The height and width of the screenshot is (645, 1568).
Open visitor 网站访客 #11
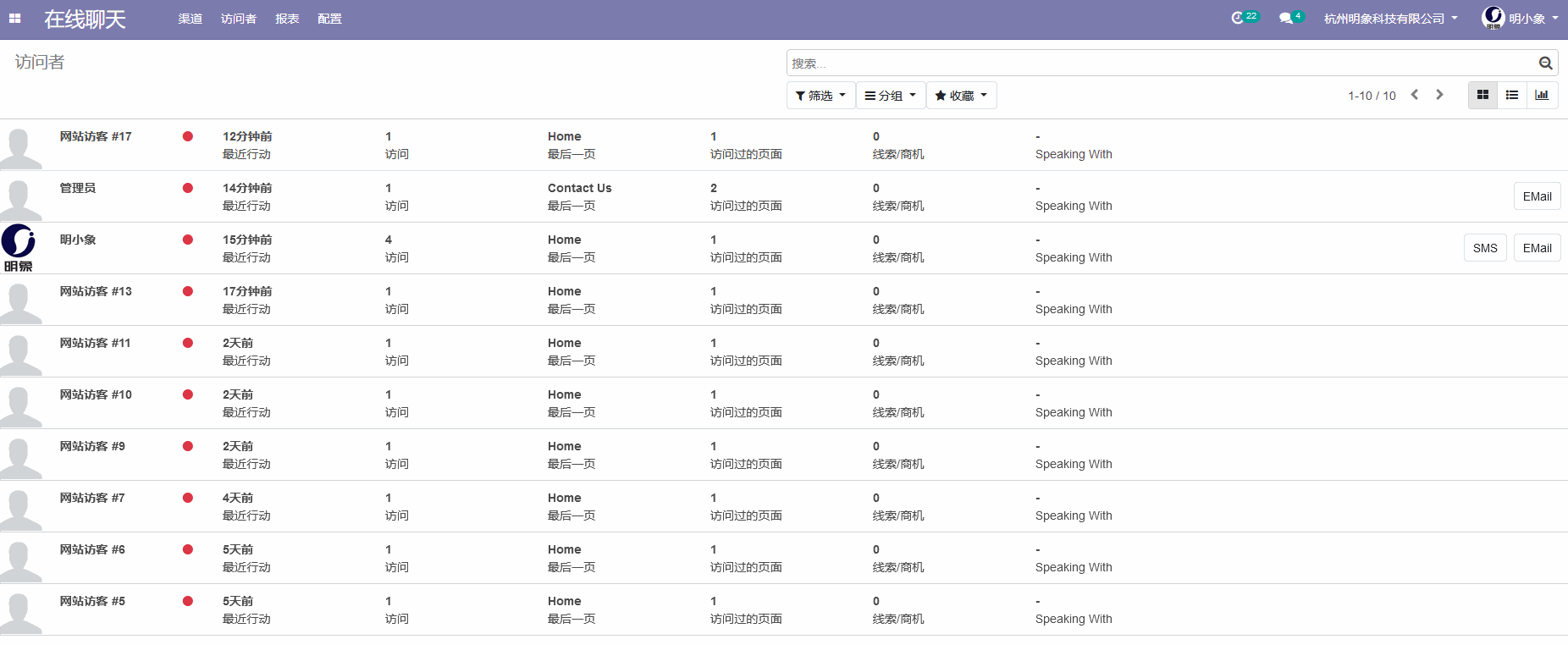tap(95, 343)
